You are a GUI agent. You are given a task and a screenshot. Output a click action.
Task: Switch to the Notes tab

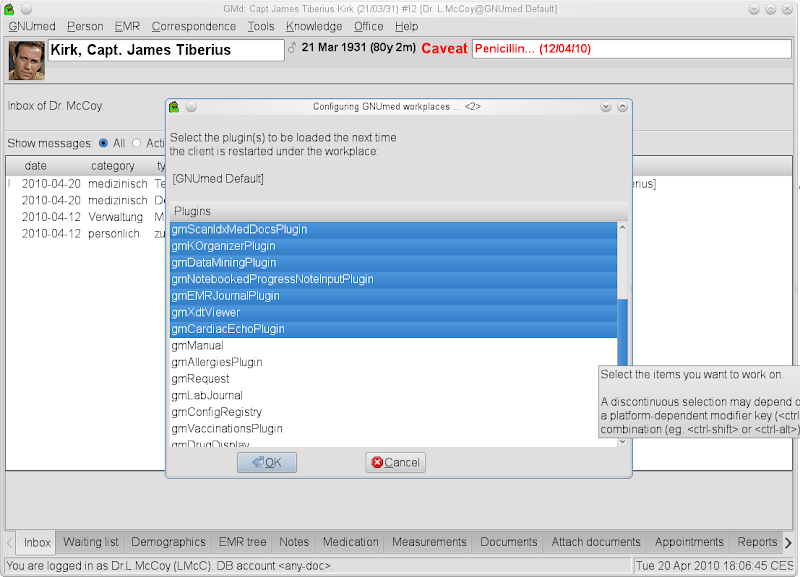point(294,542)
